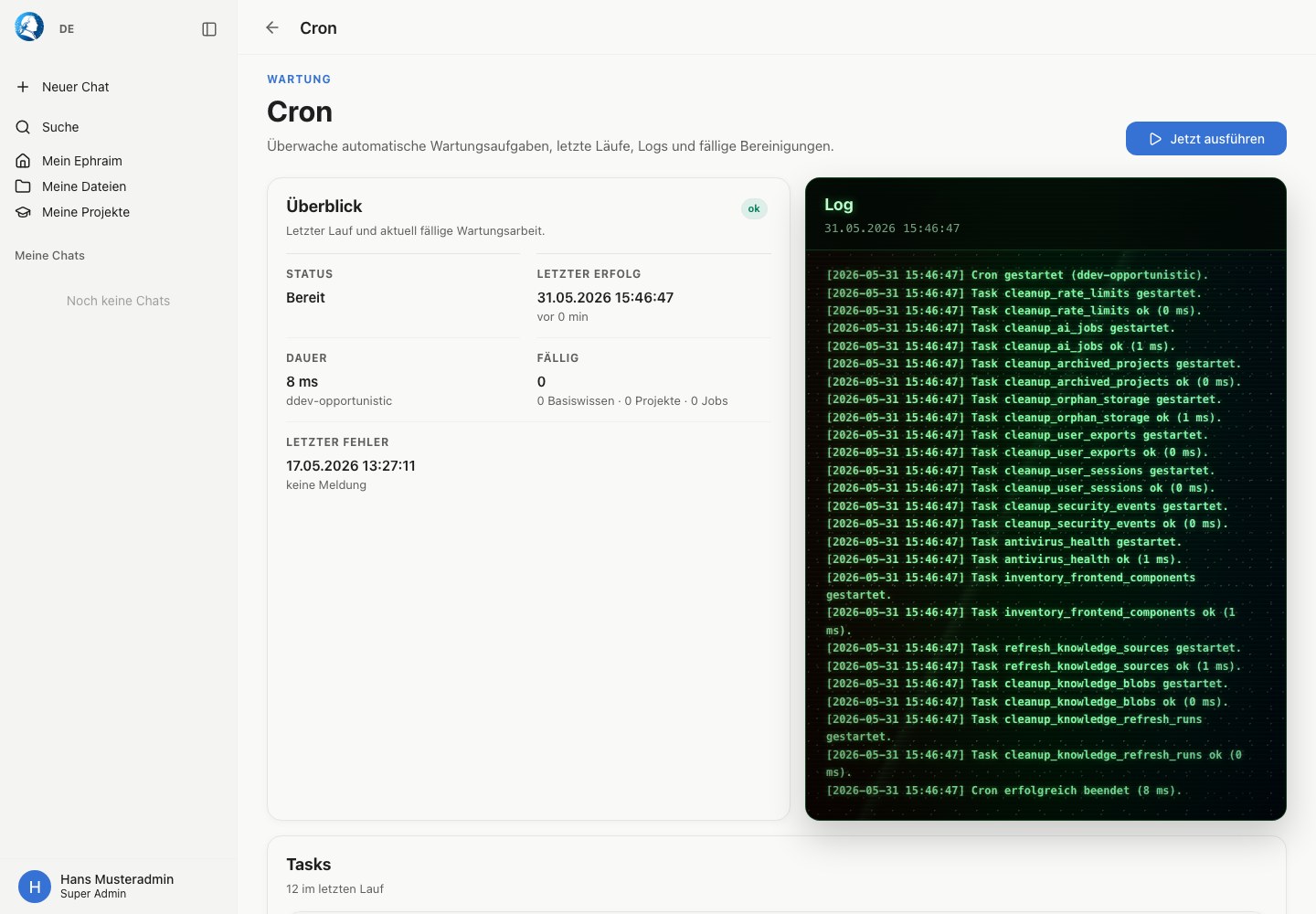Click the home icon for Mein Ephraim

click(x=23, y=161)
